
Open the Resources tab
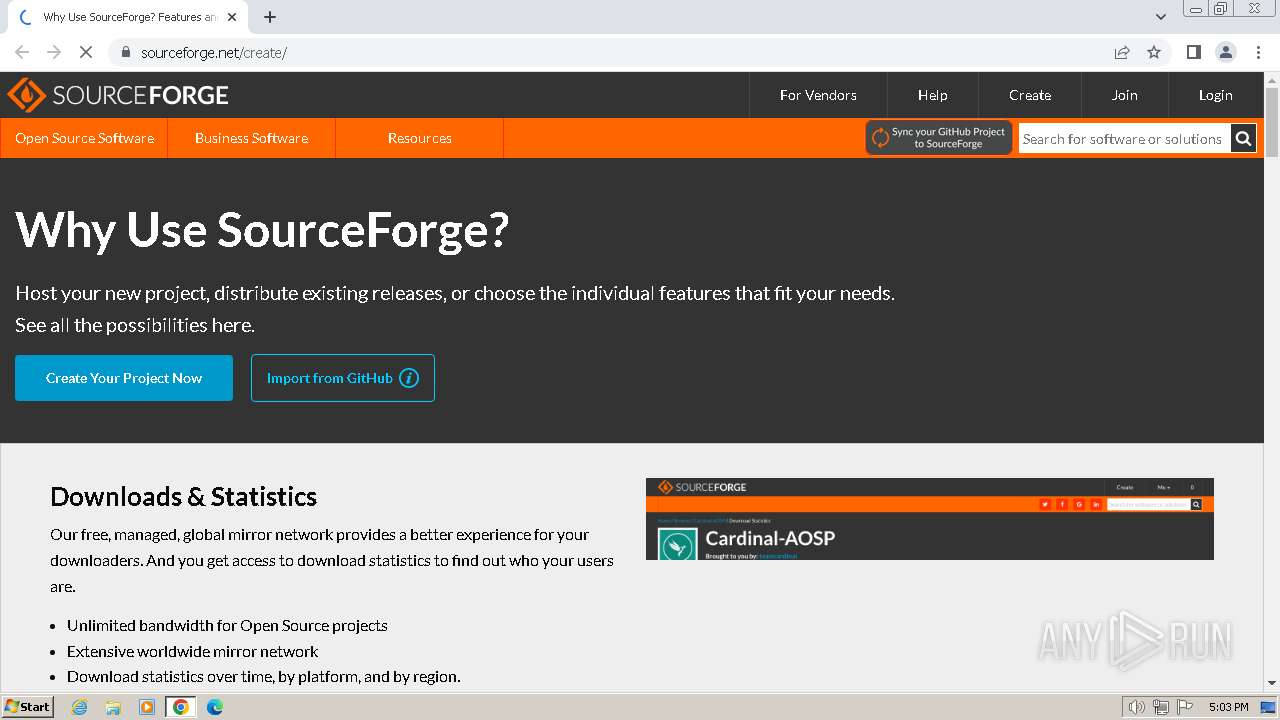419,138
